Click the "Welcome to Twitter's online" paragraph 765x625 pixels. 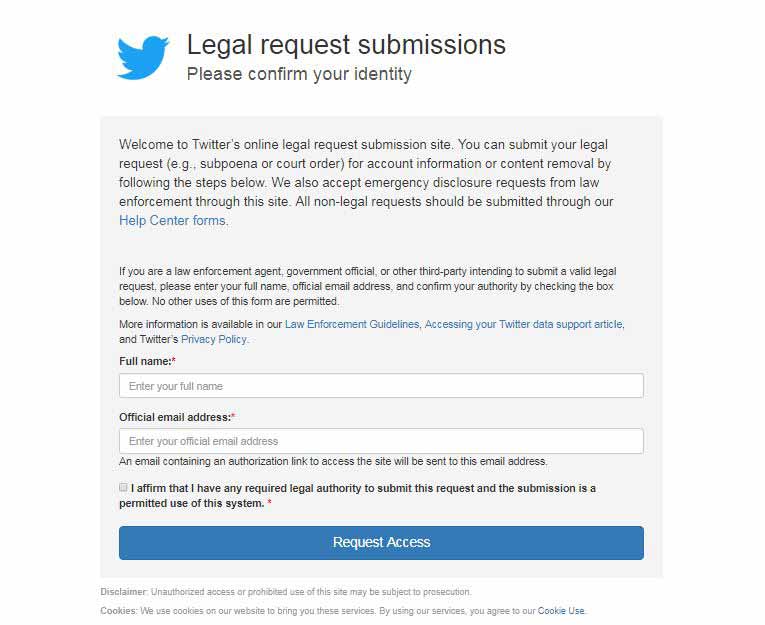[365, 173]
